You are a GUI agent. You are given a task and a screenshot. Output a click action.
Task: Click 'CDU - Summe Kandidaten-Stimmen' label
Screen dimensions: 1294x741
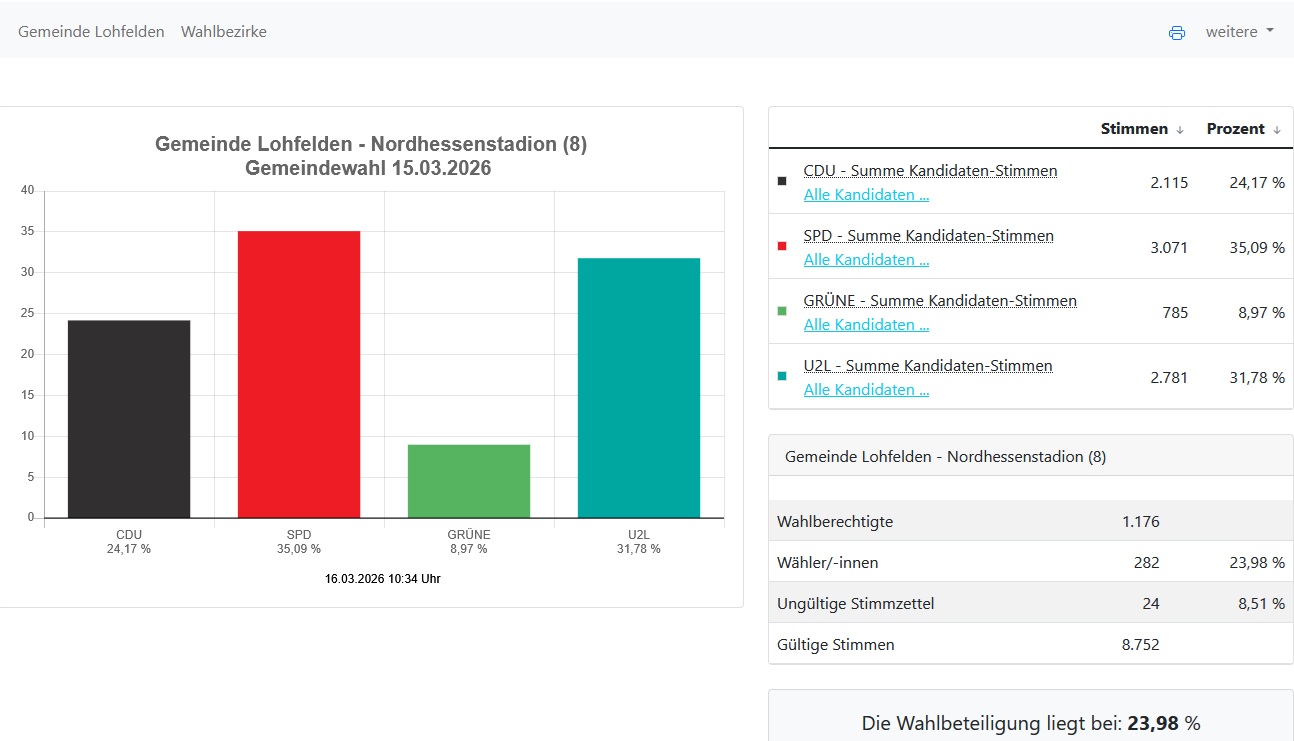point(930,171)
